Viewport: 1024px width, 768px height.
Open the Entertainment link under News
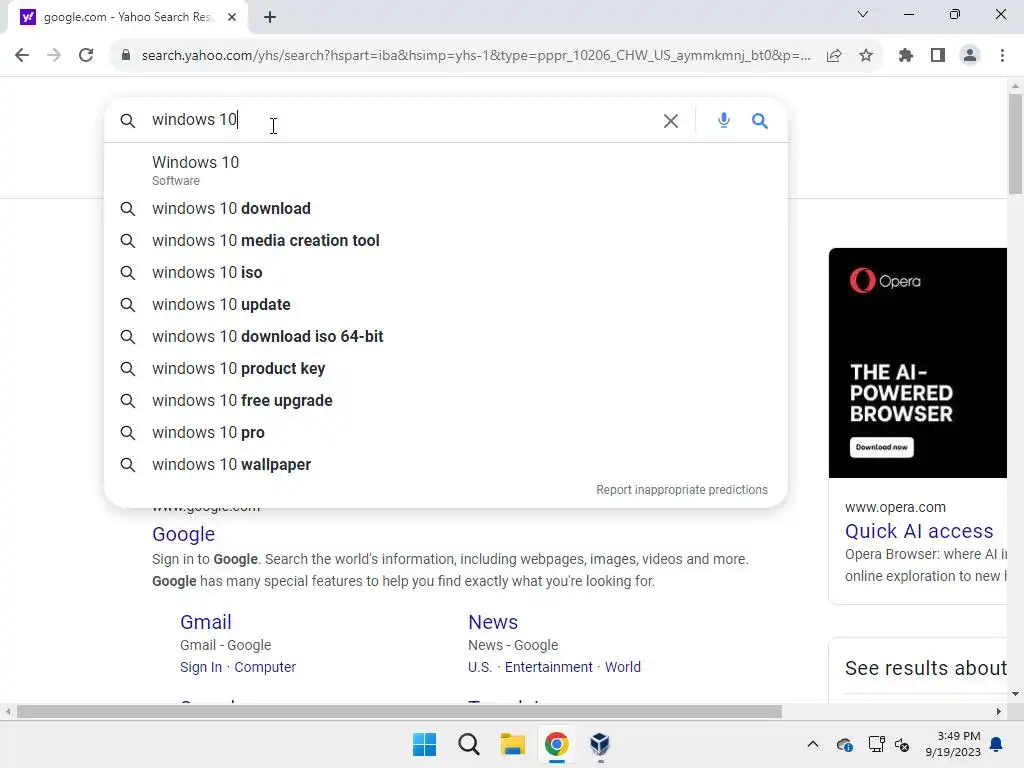[549, 667]
